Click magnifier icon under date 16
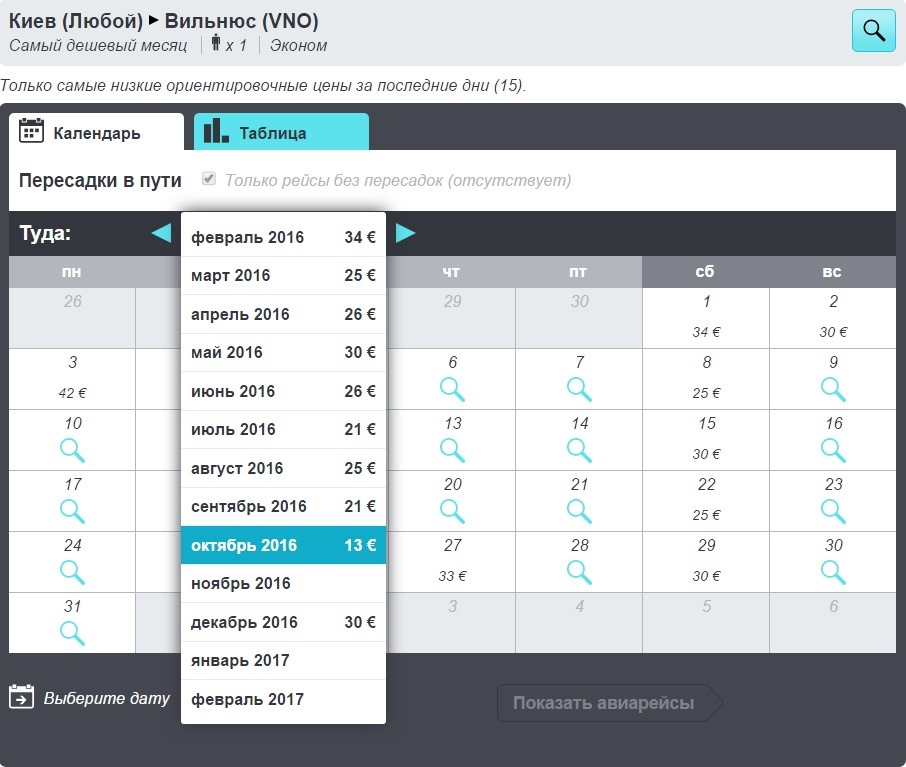This screenshot has height=767, width=906. (833, 450)
